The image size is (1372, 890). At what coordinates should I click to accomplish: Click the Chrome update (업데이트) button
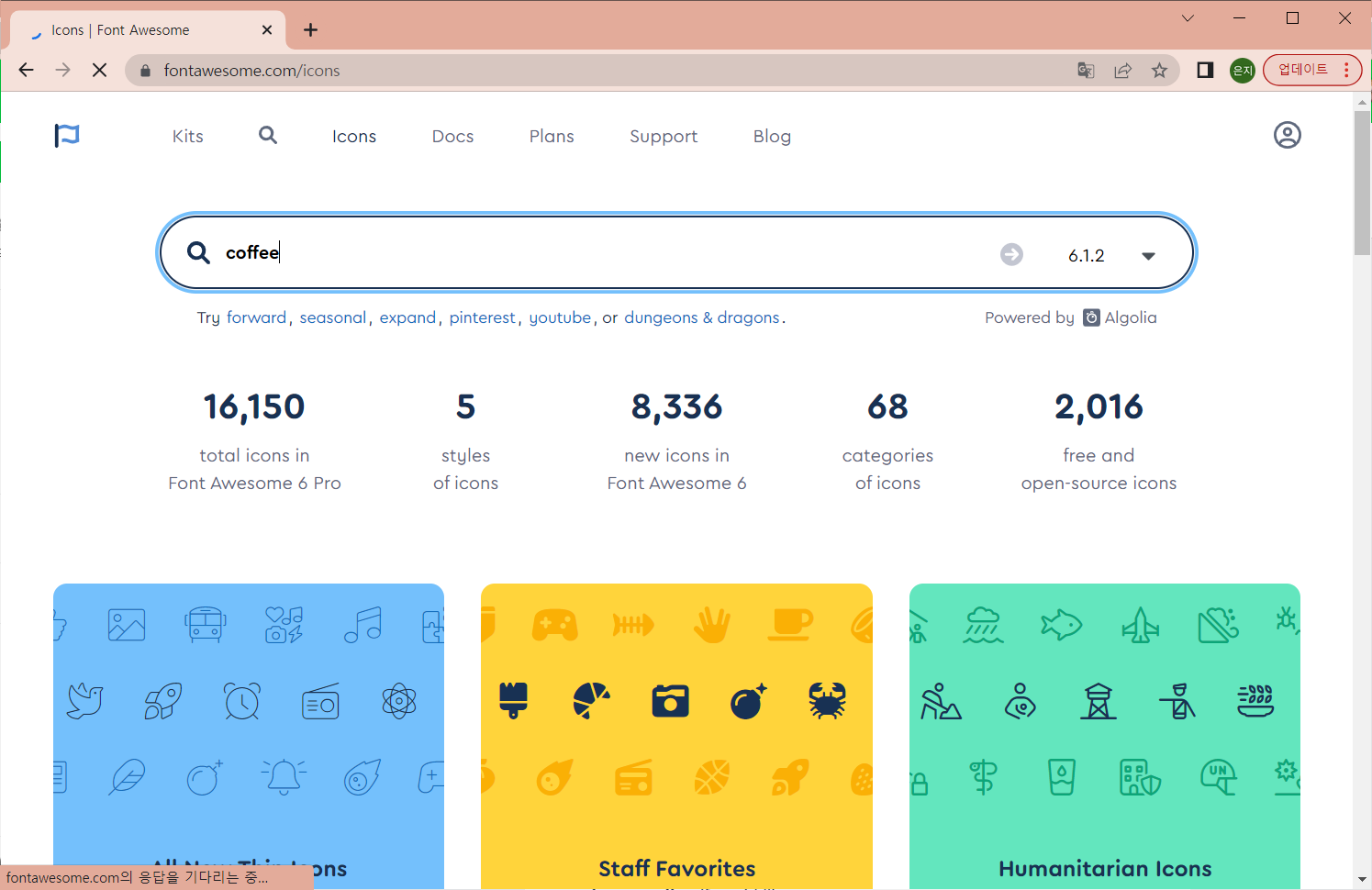click(1312, 70)
